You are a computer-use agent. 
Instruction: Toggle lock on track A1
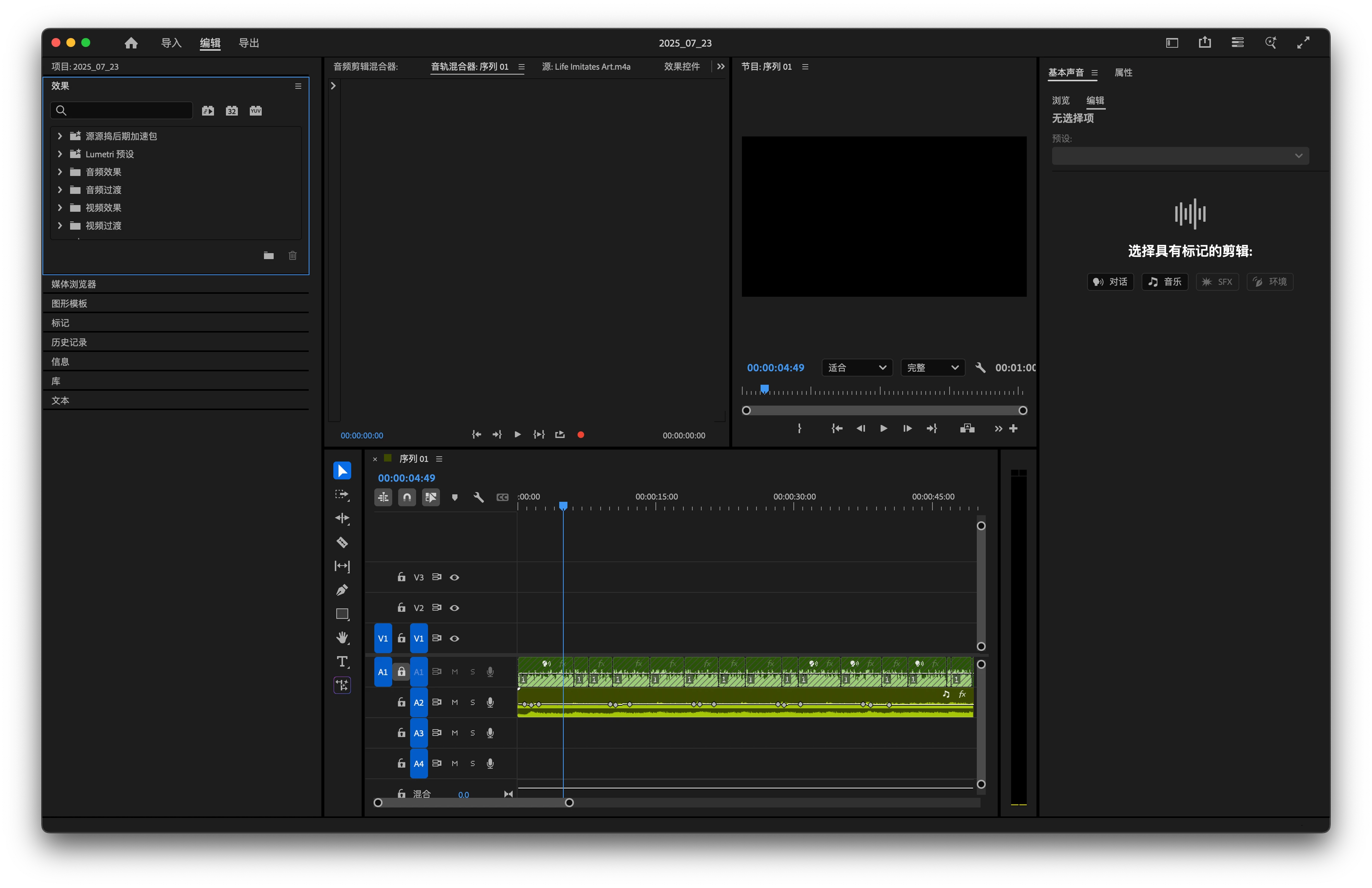pyautogui.click(x=401, y=672)
